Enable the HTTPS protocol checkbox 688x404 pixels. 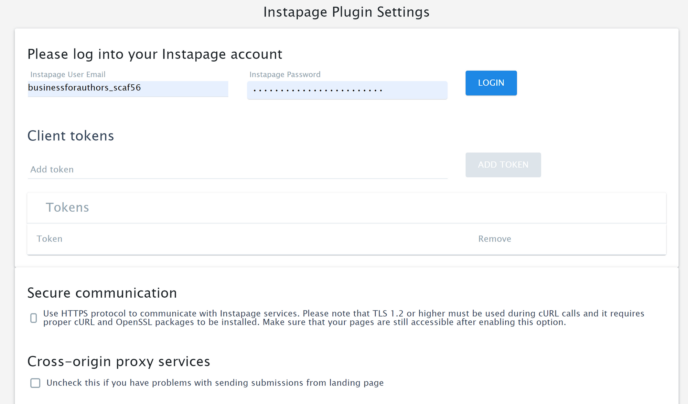(x=33, y=318)
